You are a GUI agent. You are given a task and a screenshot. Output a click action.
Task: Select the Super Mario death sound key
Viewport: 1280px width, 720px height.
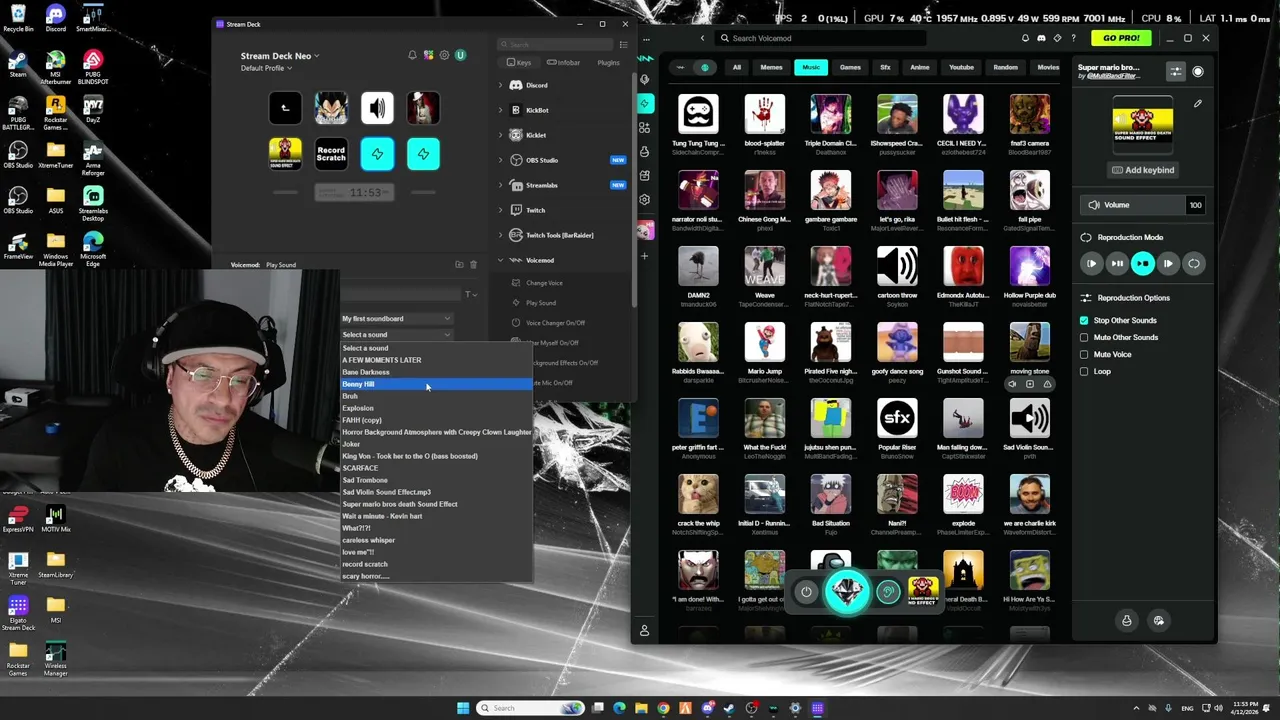(x=285, y=154)
